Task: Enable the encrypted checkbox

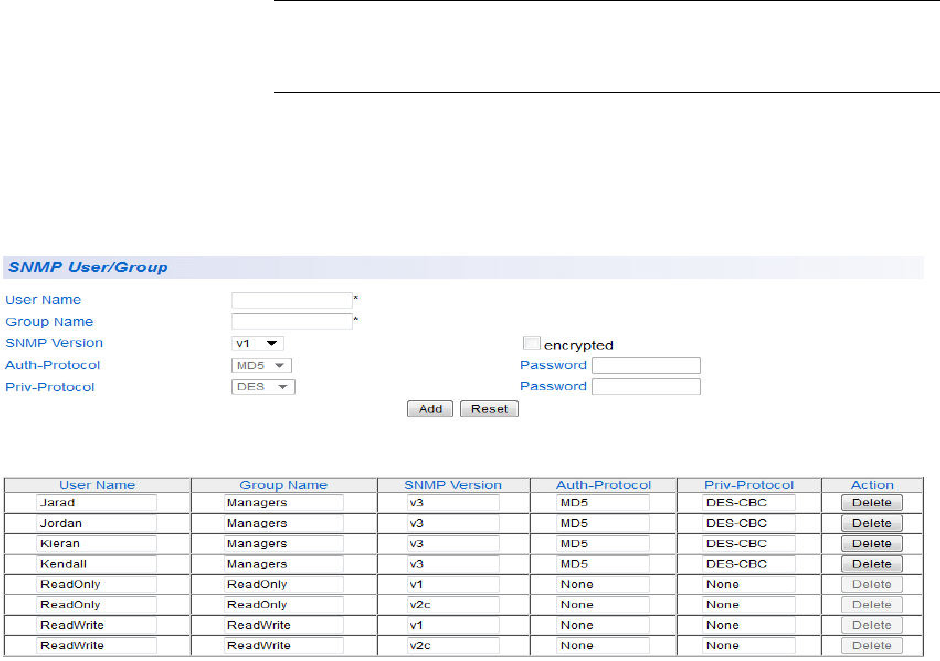Action: 530,344
